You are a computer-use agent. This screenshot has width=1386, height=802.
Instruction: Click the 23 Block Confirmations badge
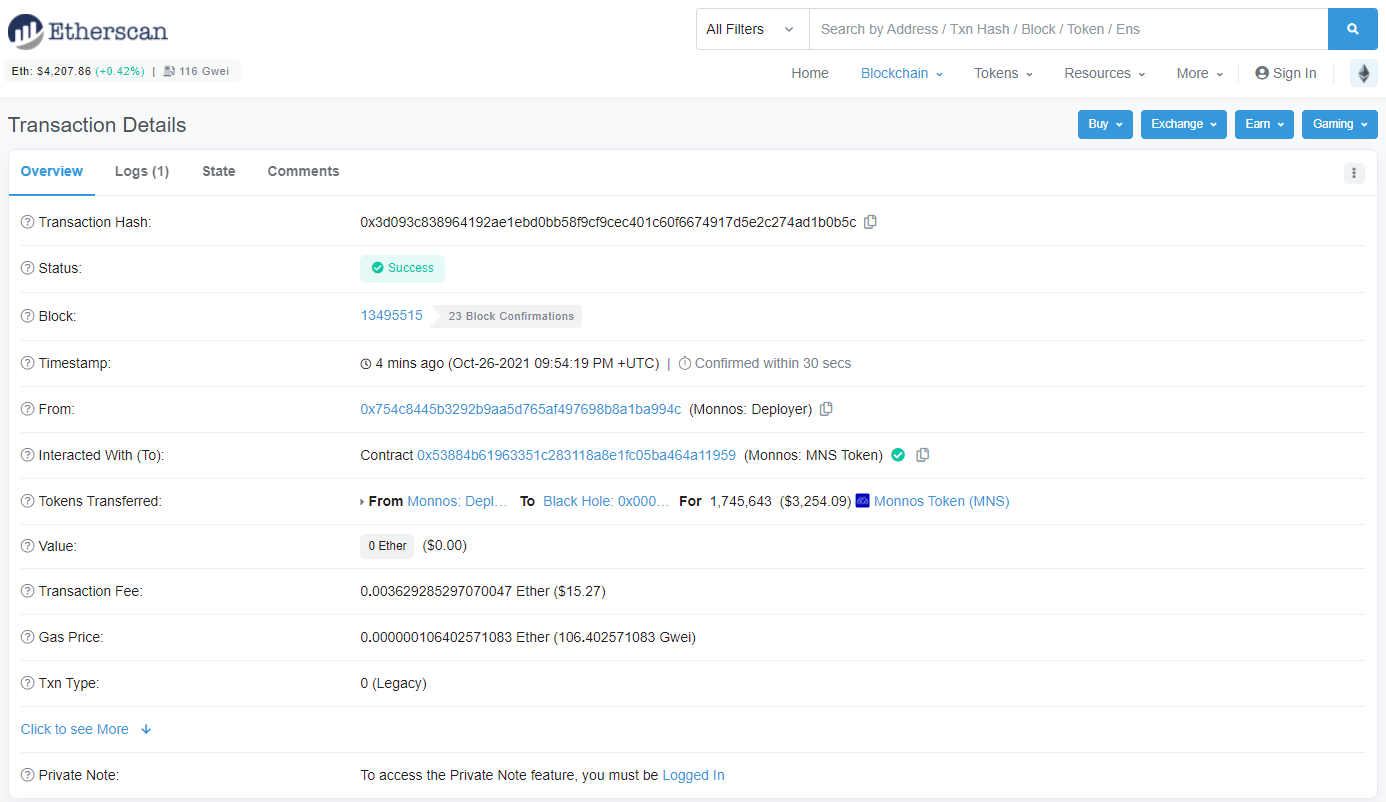508,316
